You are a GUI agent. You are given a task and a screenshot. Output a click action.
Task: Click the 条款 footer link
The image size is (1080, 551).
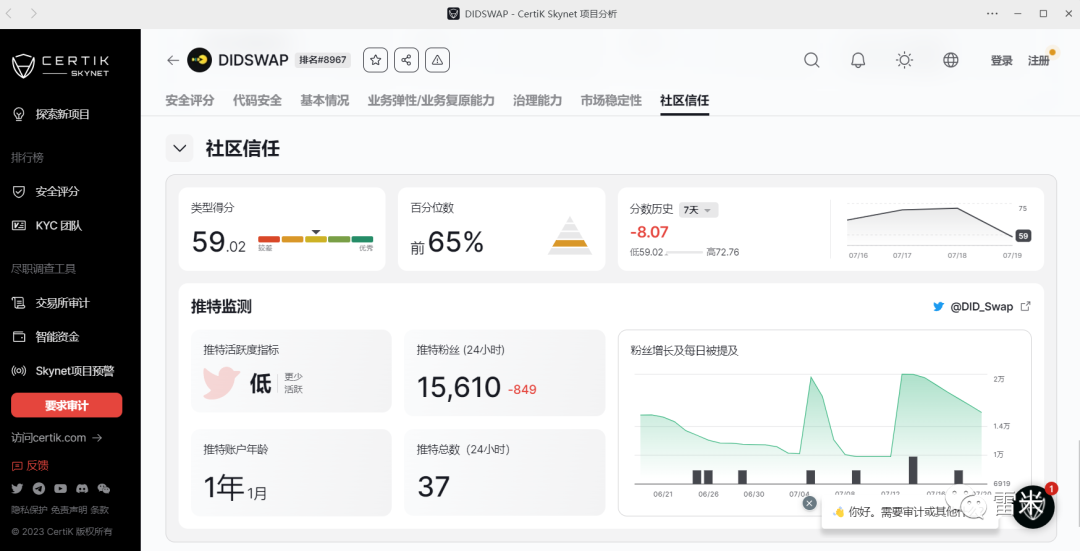pyautogui.click(x=100, y=510)
